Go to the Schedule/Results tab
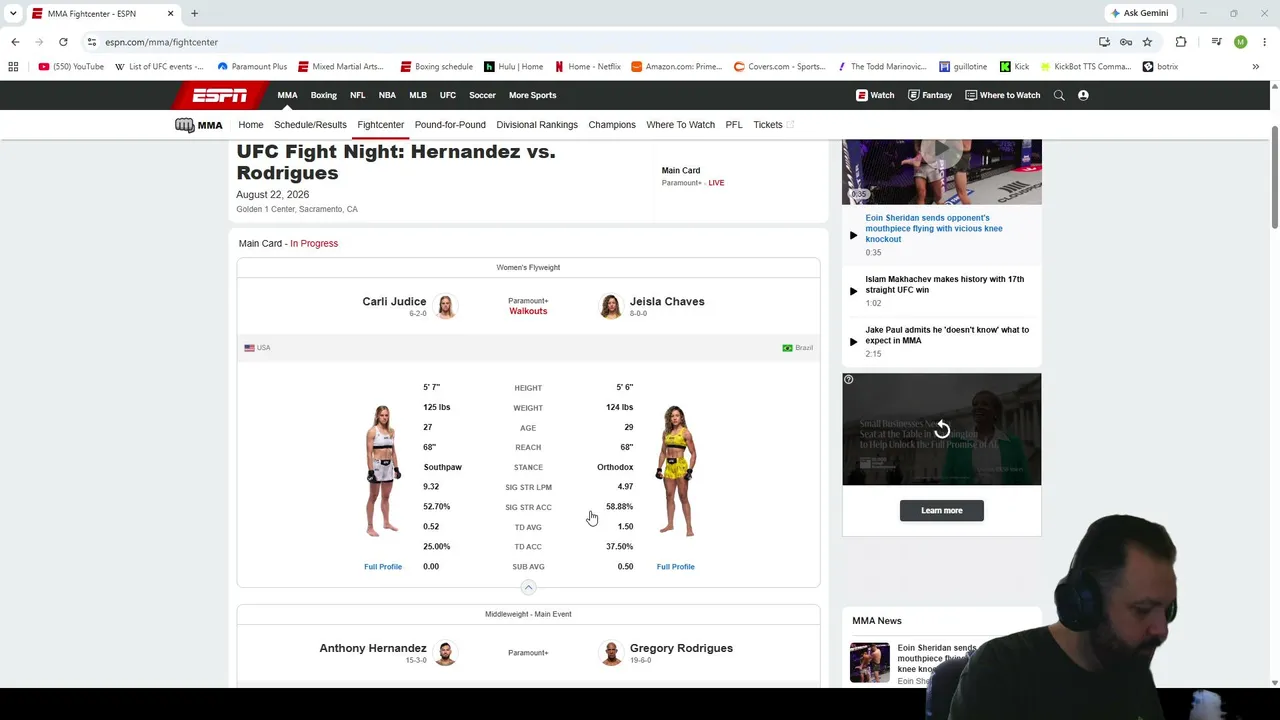1280x720 pixels. tap(310, 125)
